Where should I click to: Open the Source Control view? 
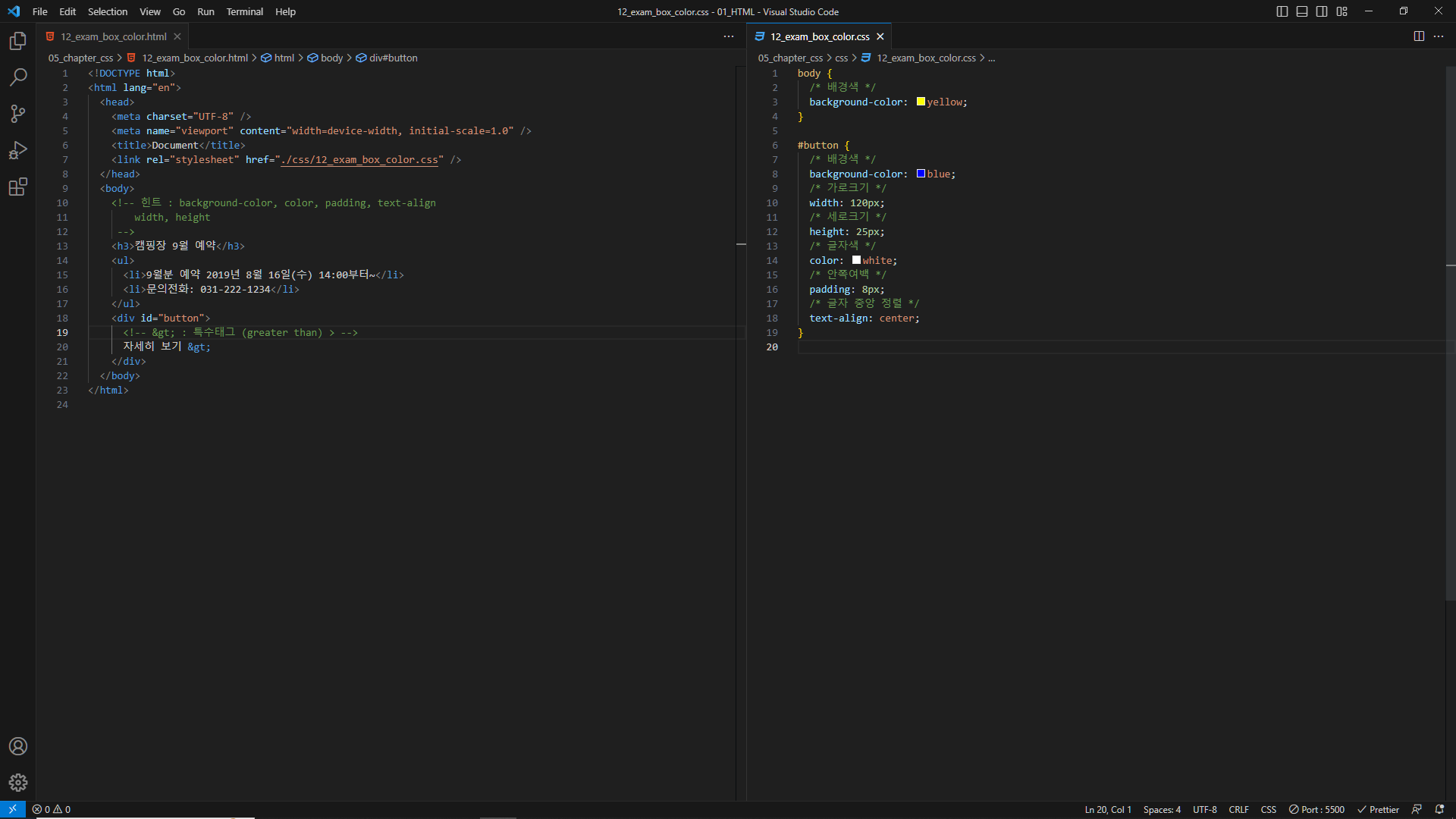click(18, 114)
